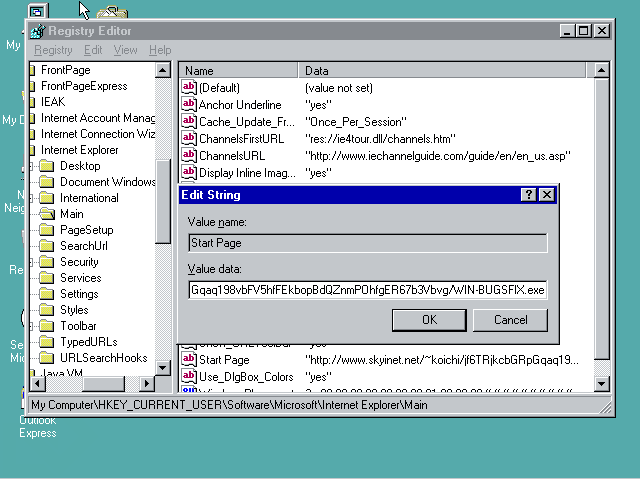Click the OK button in Edit String
Viewport: 640px width, 480px height.
pos(429,320)
